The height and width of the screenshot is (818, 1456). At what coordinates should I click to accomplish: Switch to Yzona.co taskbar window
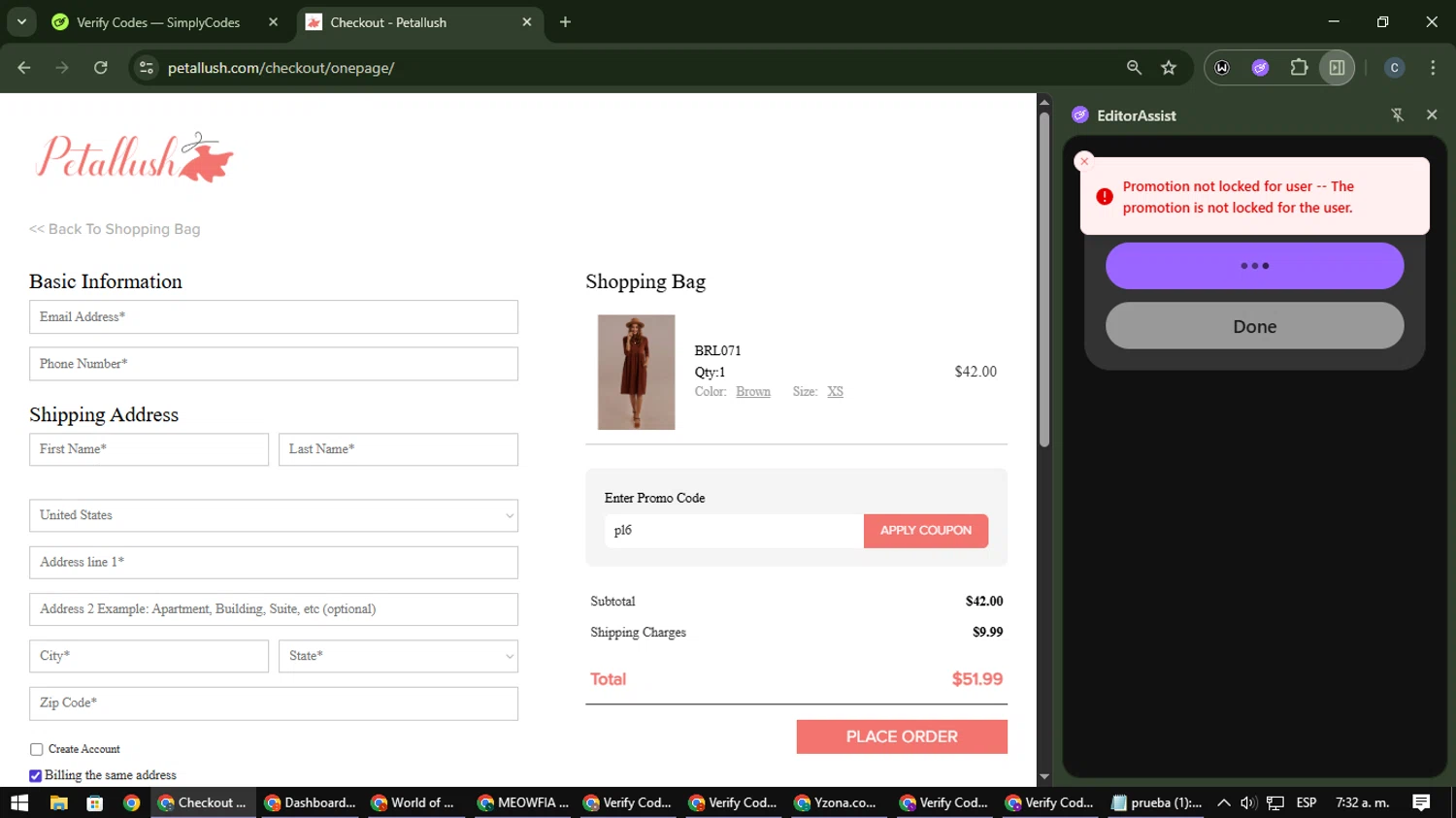[839, 802]
